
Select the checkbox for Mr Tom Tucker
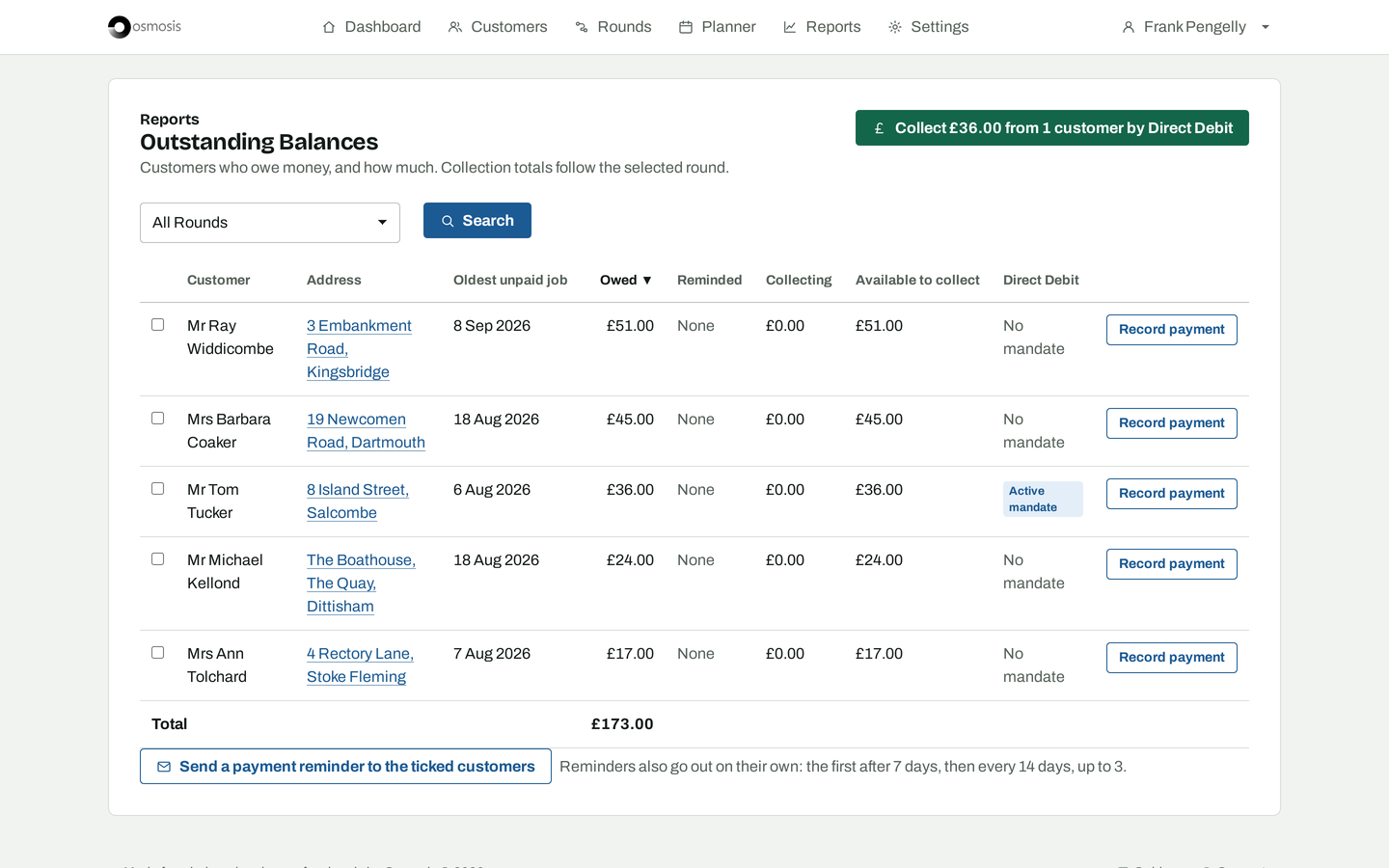click(x=158, y=489)
